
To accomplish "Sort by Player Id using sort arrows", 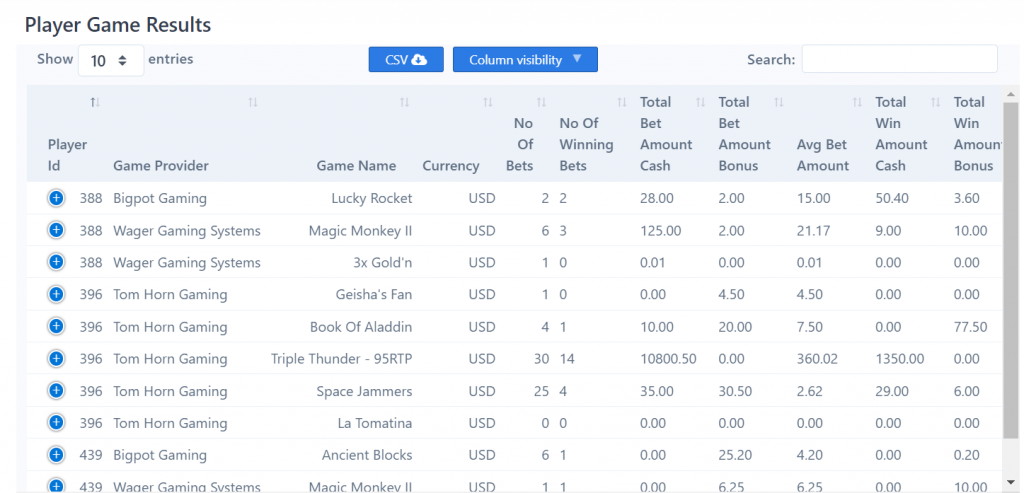I will [x=95, y=102].
